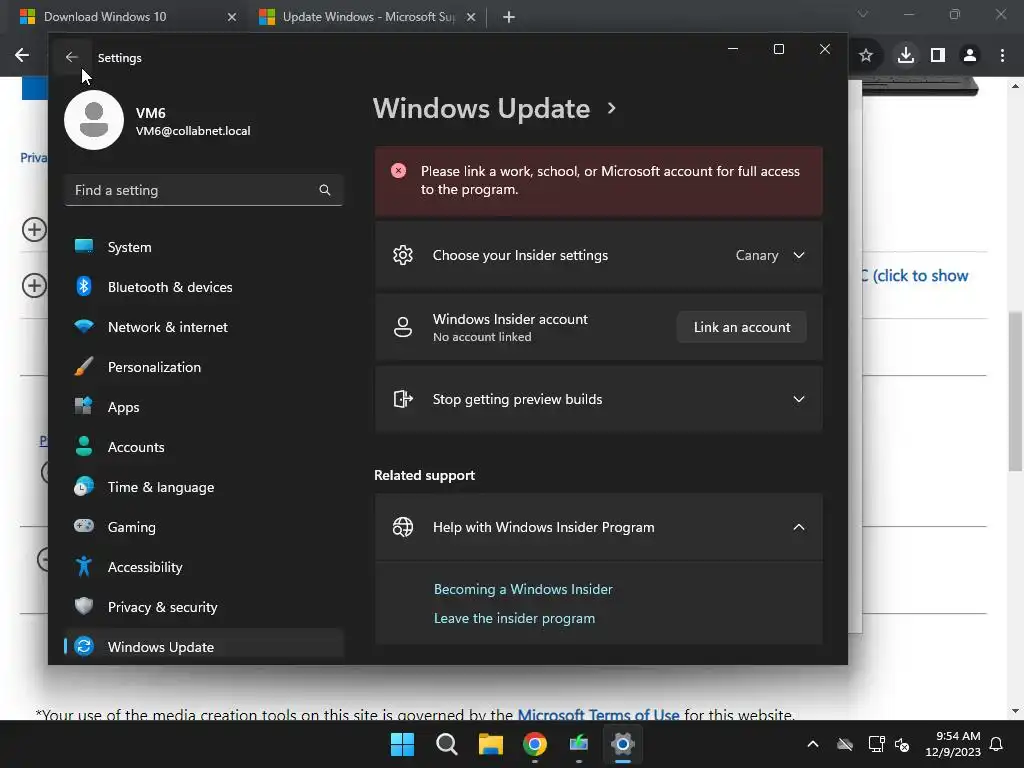Open Chrome from the taskbar
1024x768 pixels.
(535, 744)
